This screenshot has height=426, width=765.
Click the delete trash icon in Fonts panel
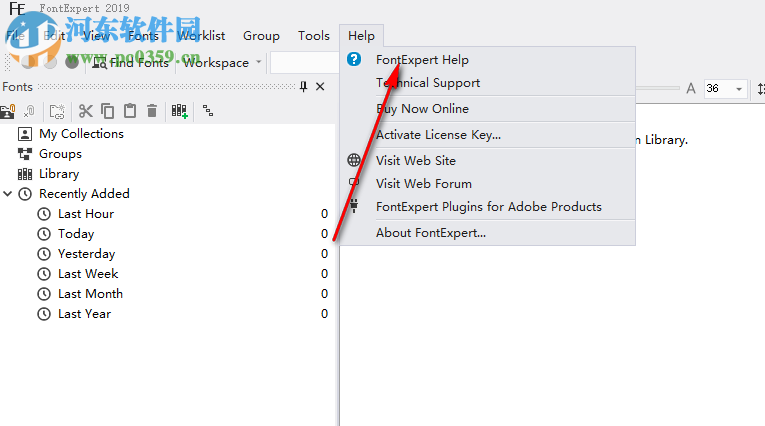[x=152, y=111]
